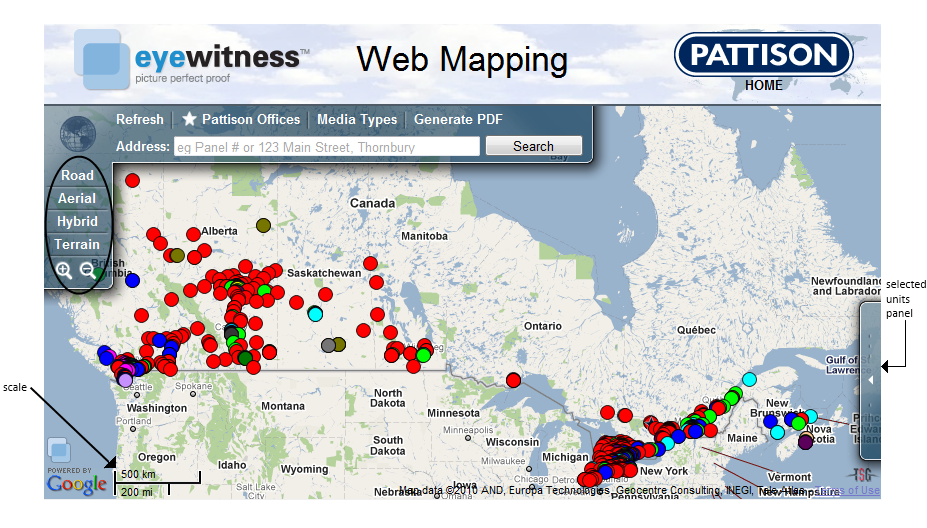Open the Terms of Use link
Image resolution: width=927 pixels, height=528 pixels.
point(848,490)
